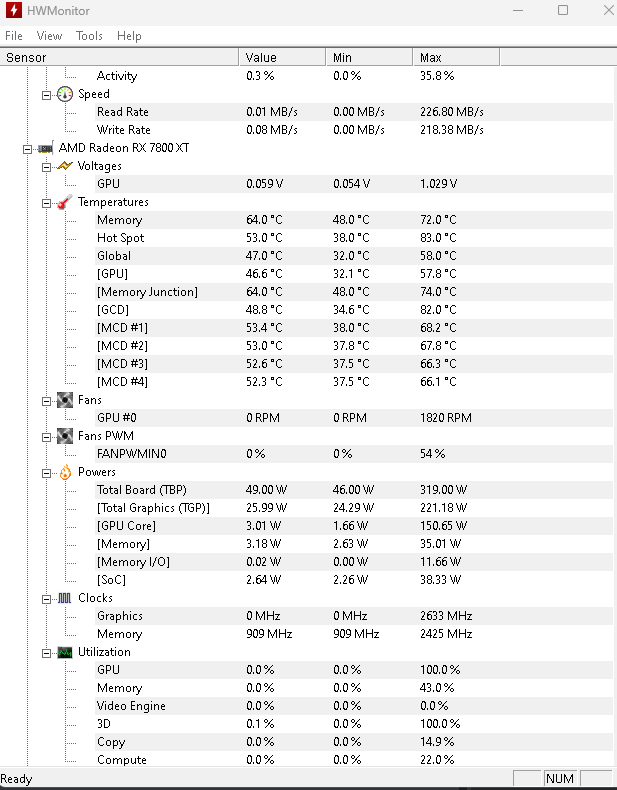
Task: Click the Voltages lightning icon
Action: click(x=64, y=166)
